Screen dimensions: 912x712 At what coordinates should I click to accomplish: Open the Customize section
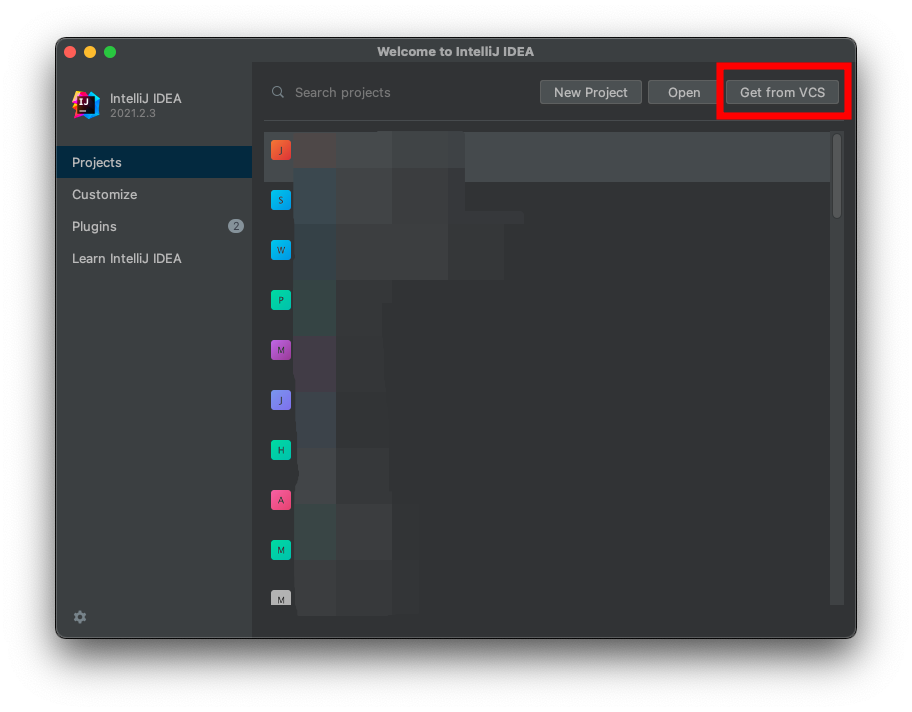tap(154, 194)
